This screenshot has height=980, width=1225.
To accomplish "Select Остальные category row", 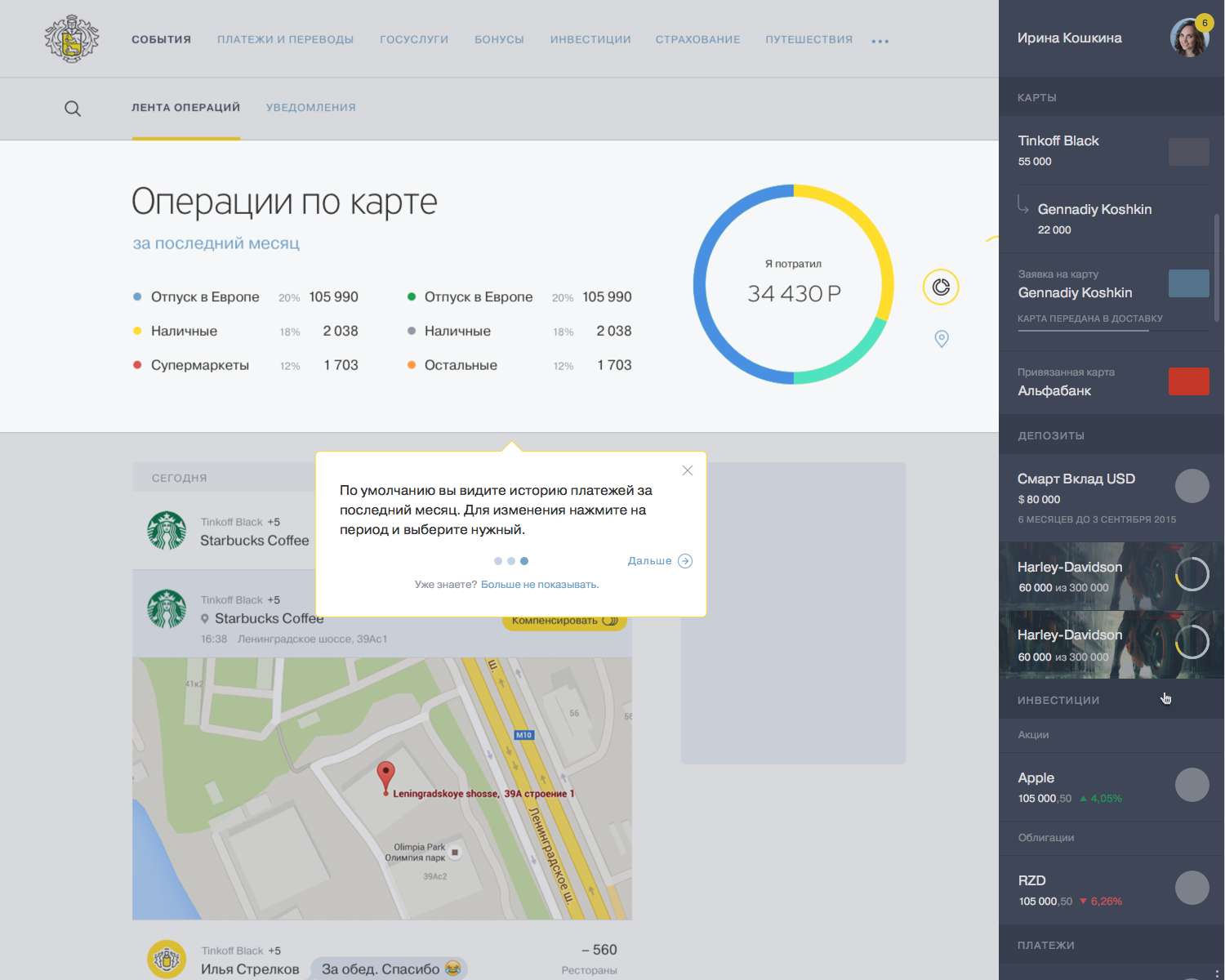I will (x=519, y=366).
